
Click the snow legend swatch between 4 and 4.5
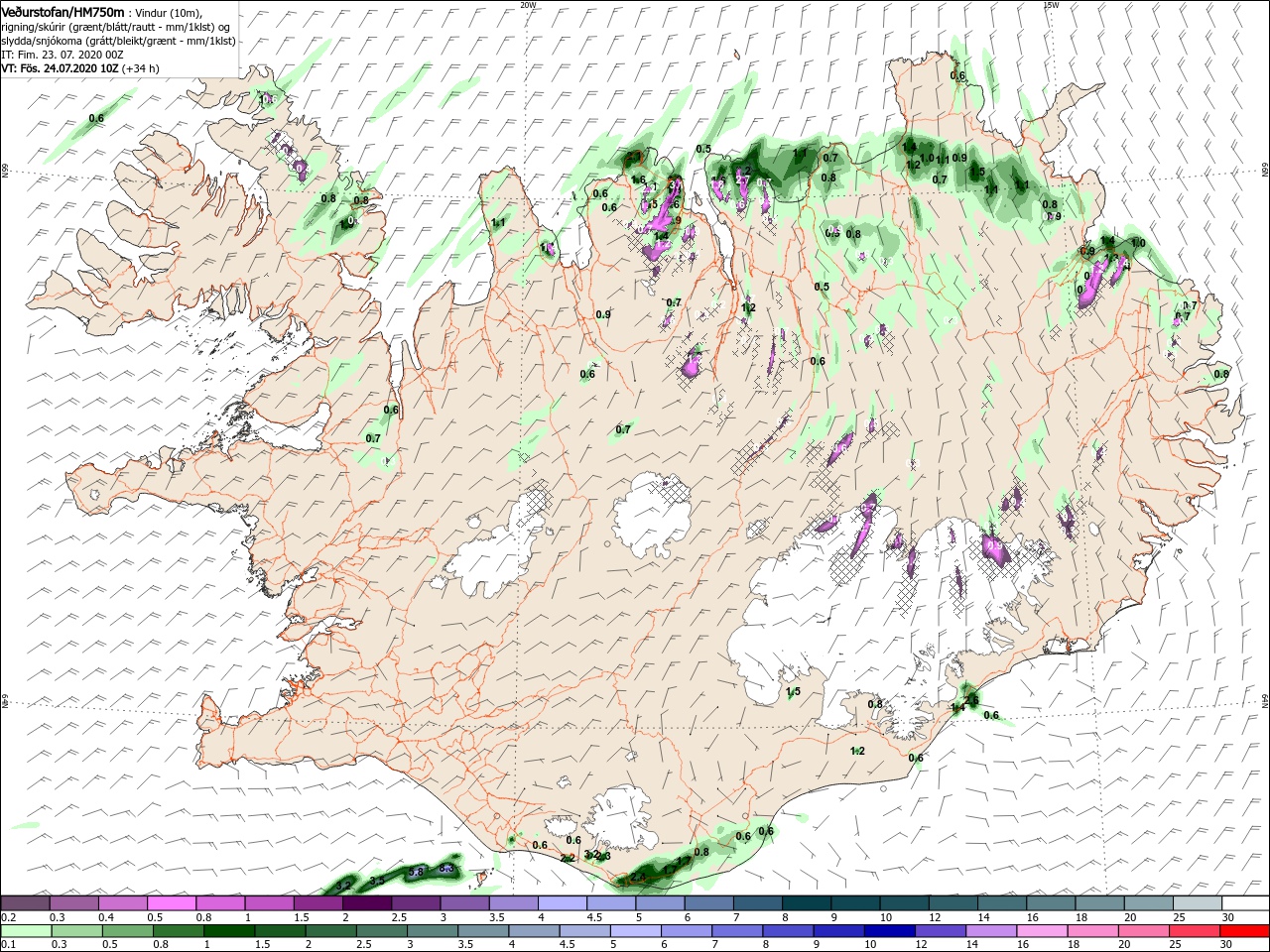(x=563, y=903)
